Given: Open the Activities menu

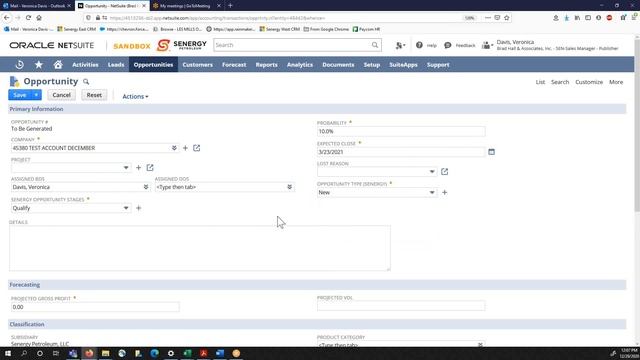Looking at the screenshot, I should click(x=85, y=64).
